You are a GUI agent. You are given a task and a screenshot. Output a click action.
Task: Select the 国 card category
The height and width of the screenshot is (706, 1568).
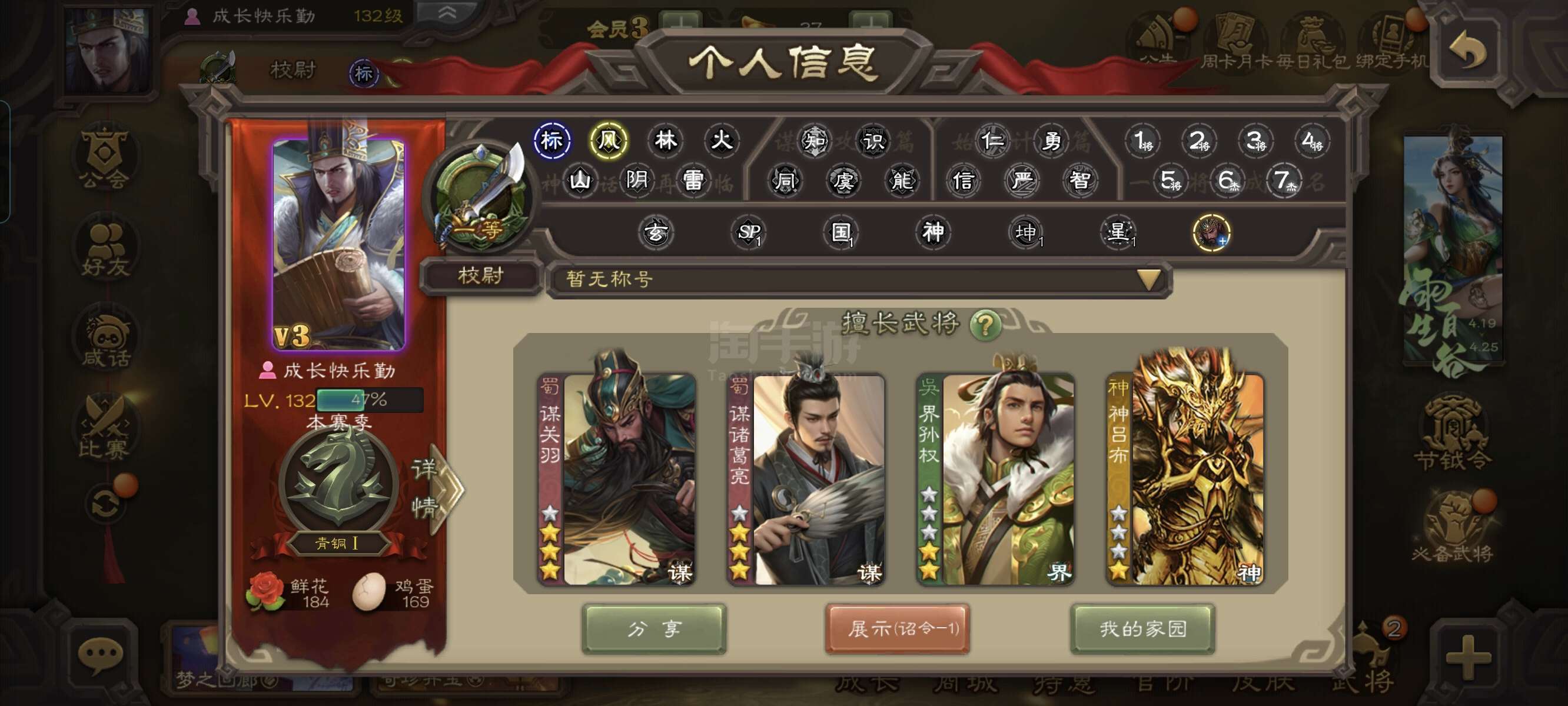coord(841,232)
